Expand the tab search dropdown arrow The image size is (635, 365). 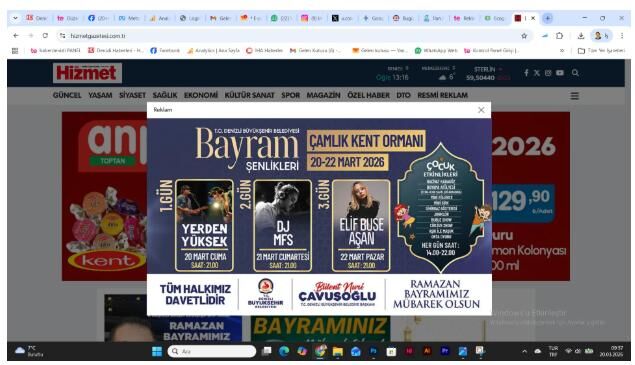[15, 18]
